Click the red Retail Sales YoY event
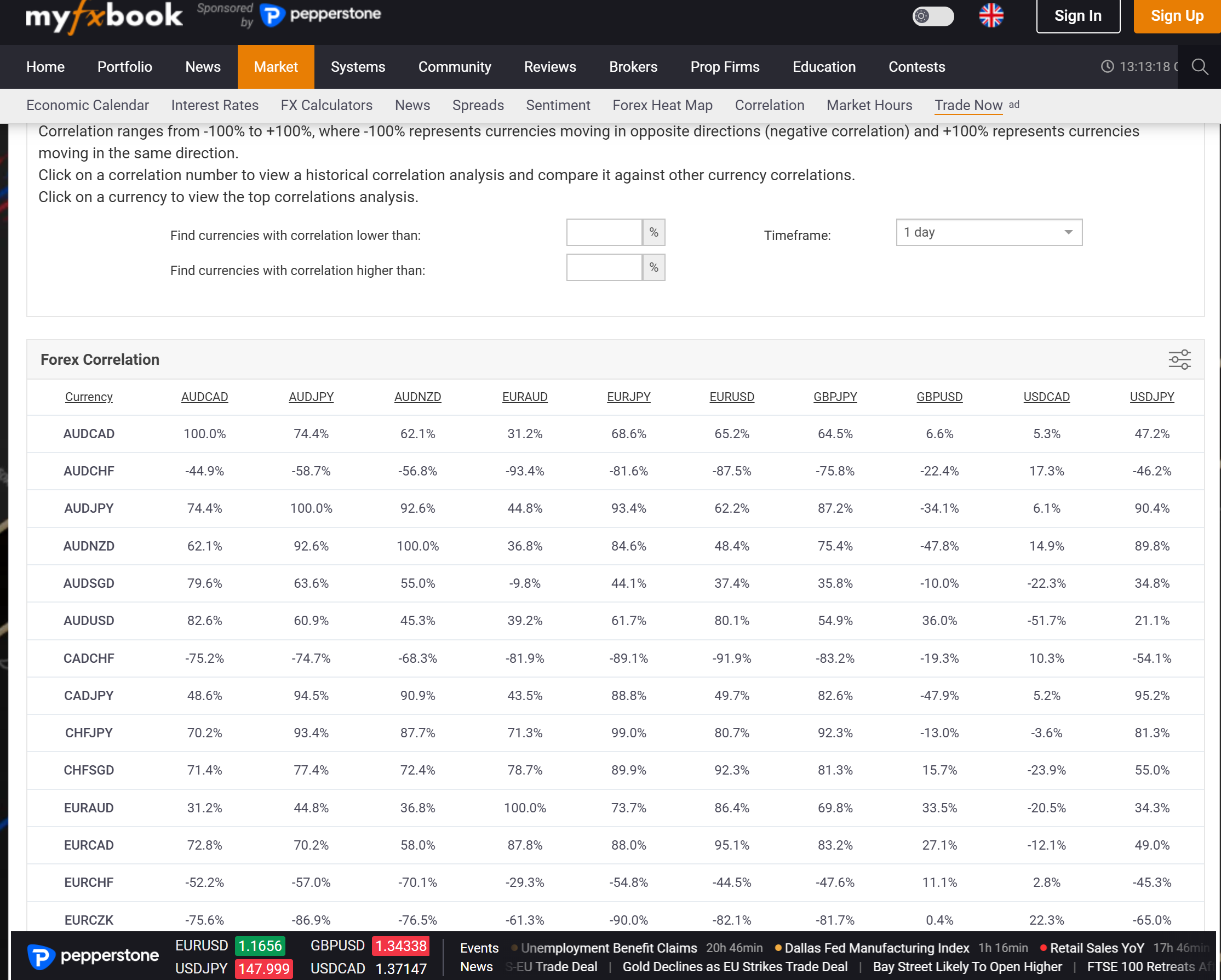The height and width of the screenshot is (980, 1221). [x=1096, y=948]
